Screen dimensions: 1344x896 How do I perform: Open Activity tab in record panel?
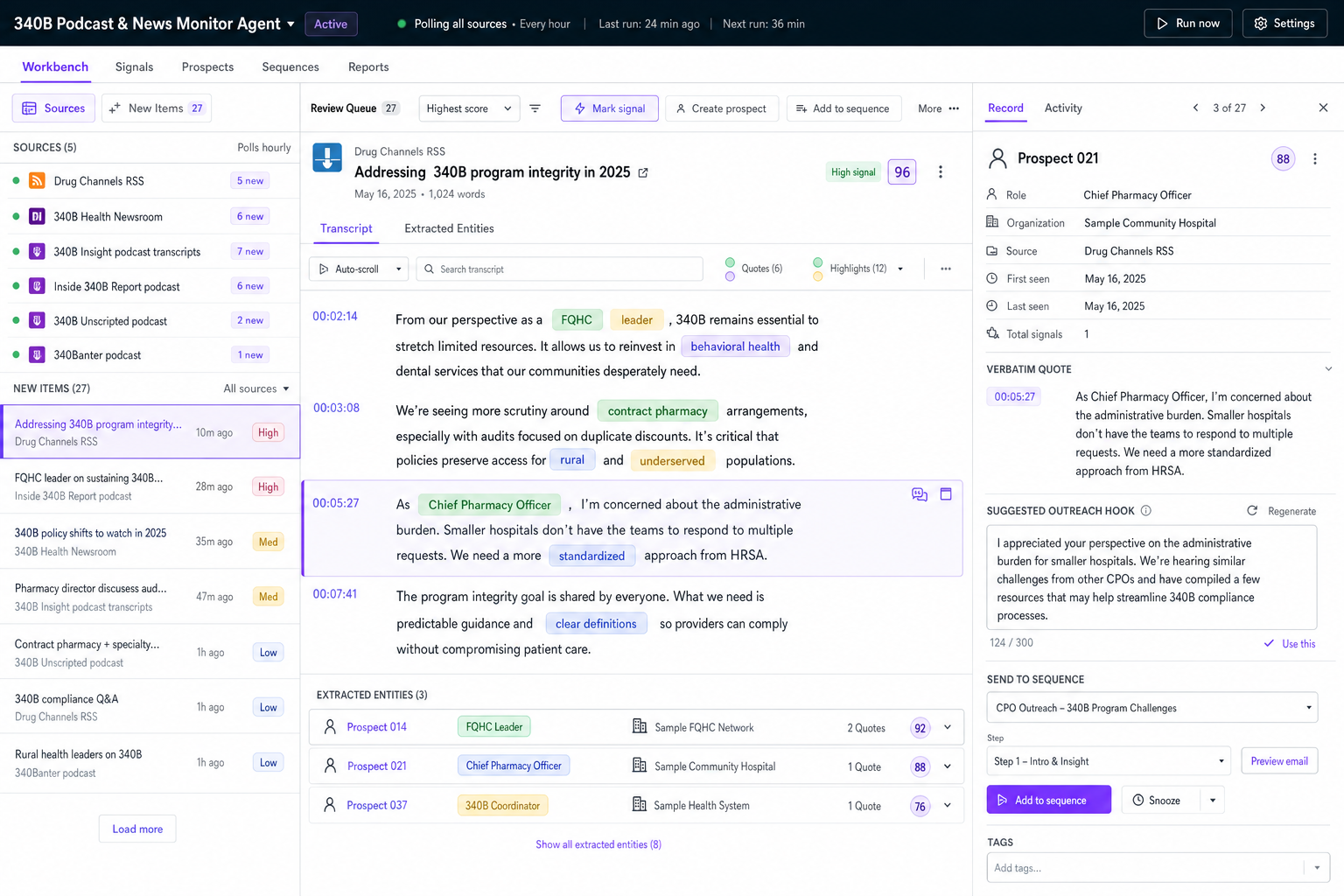click(1063, 108)
